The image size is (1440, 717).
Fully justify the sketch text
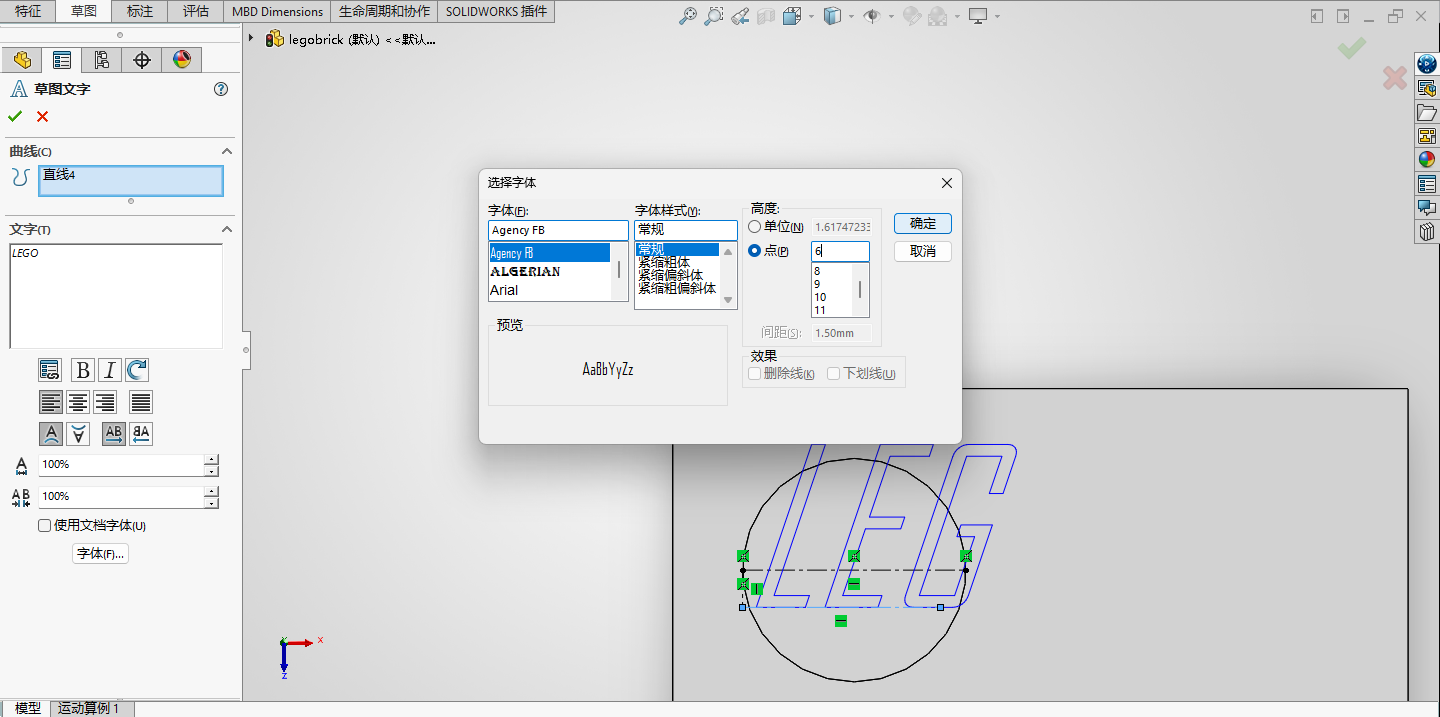point(141,402)
